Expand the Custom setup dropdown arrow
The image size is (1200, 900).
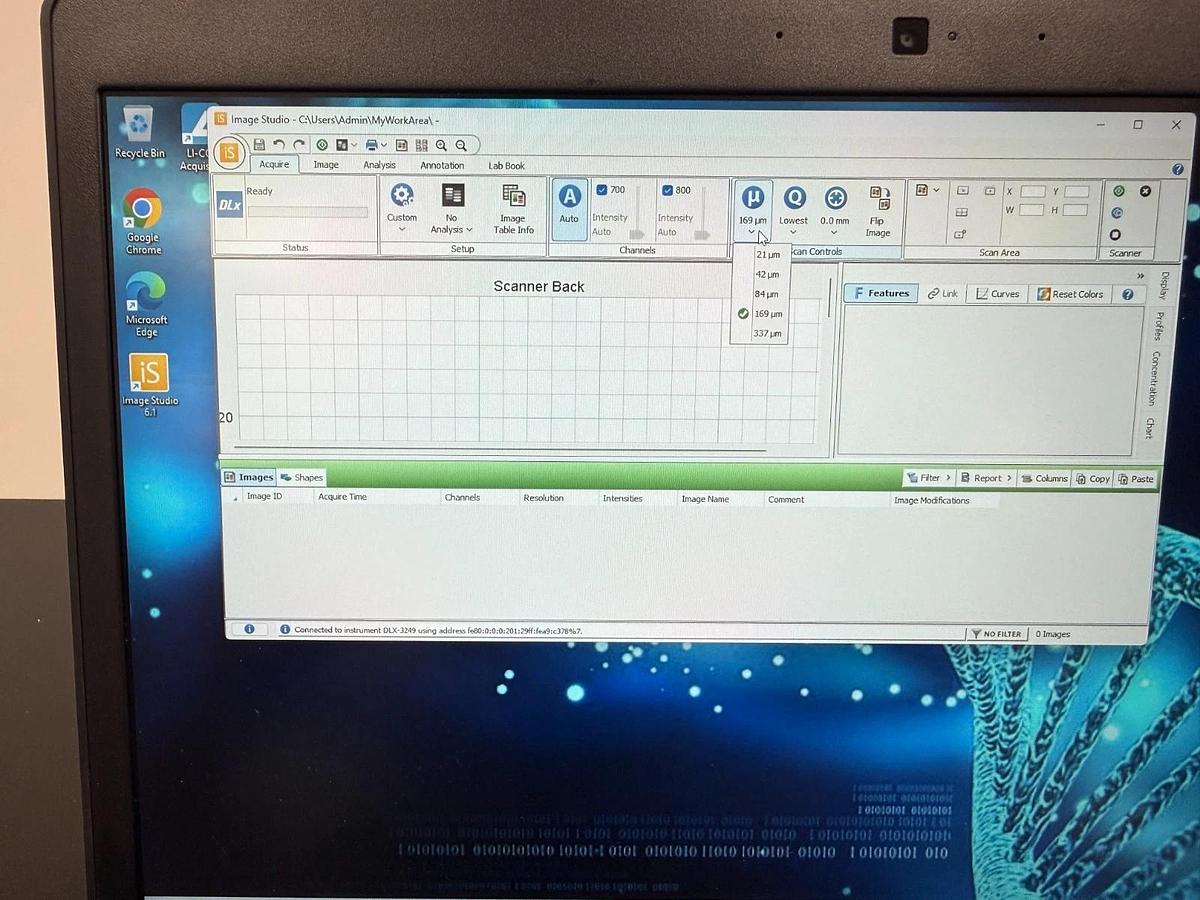[x=402, y=230]
